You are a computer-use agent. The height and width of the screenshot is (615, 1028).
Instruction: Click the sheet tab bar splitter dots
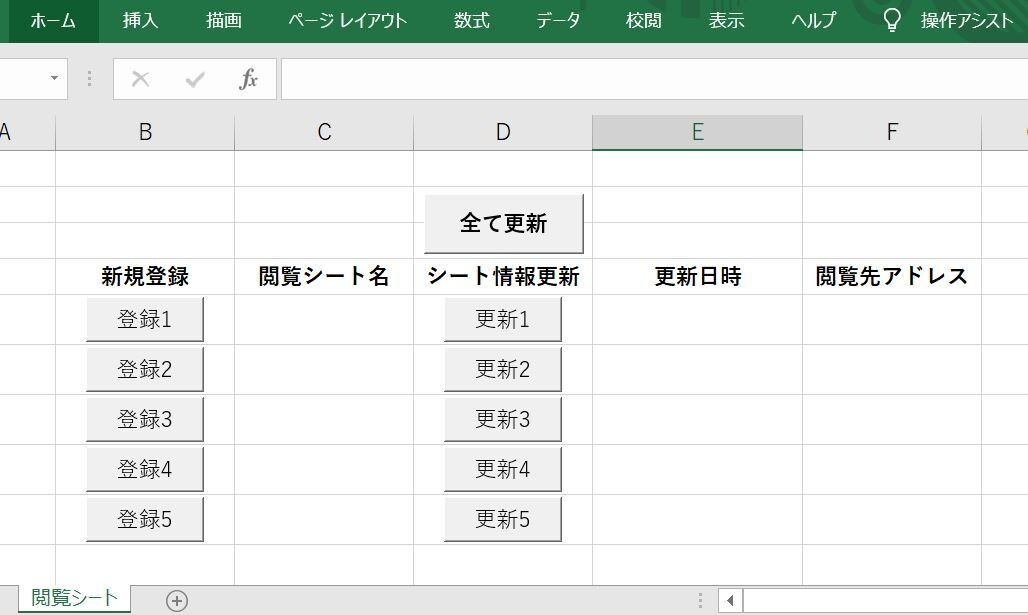tap(701, 600)
